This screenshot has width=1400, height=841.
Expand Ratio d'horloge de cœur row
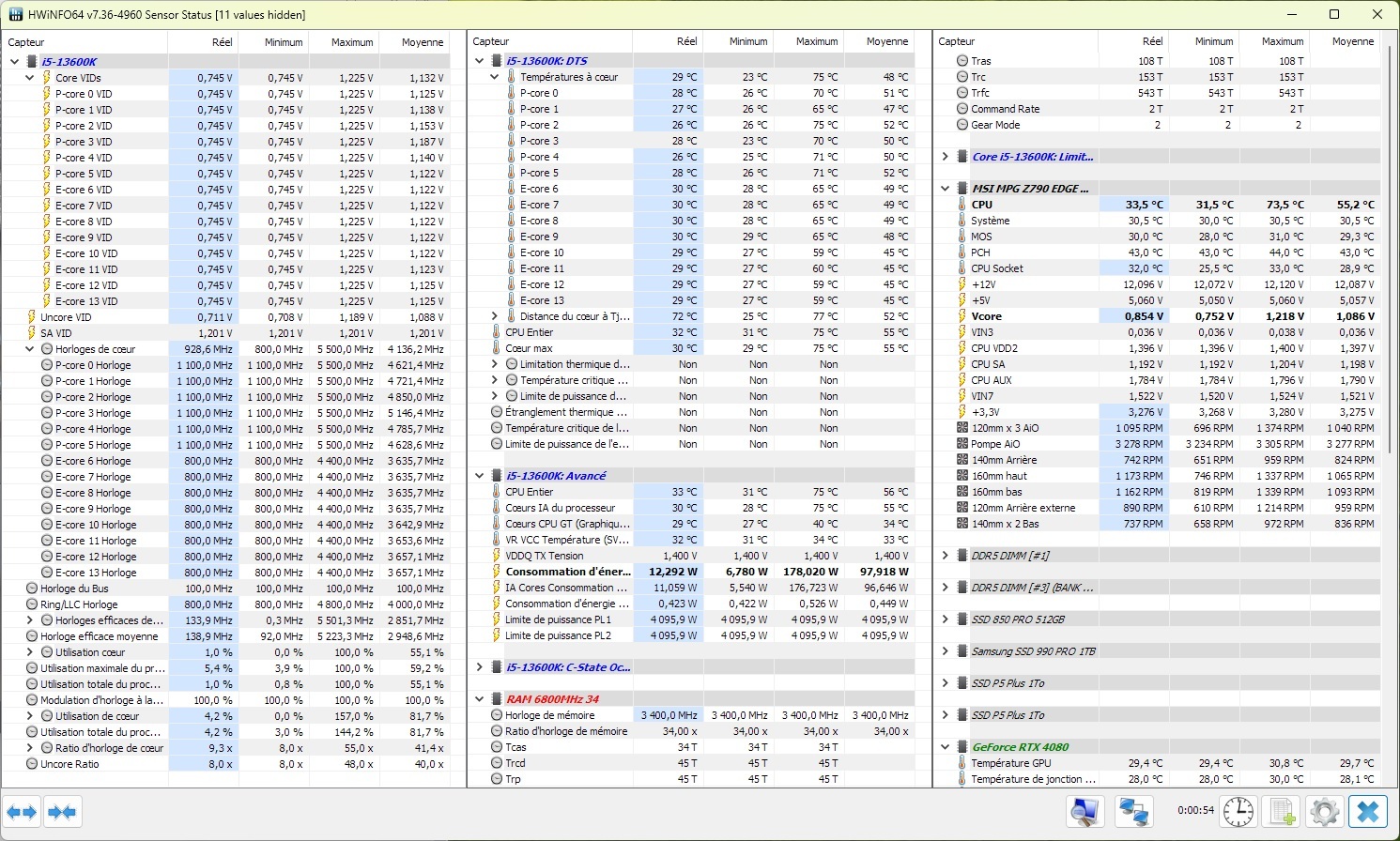point(29,748)
